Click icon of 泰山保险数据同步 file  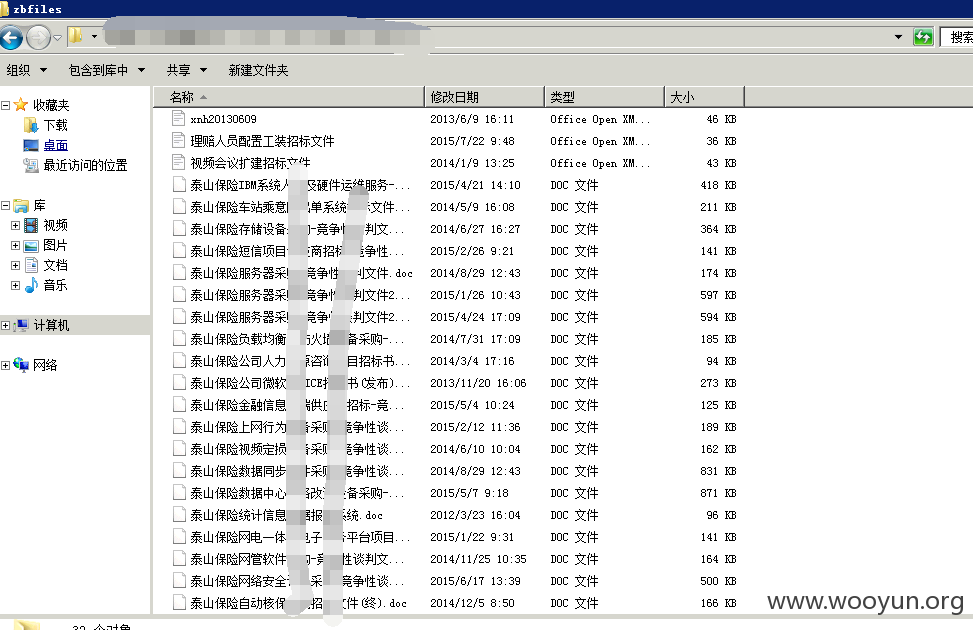pos(179,471)
